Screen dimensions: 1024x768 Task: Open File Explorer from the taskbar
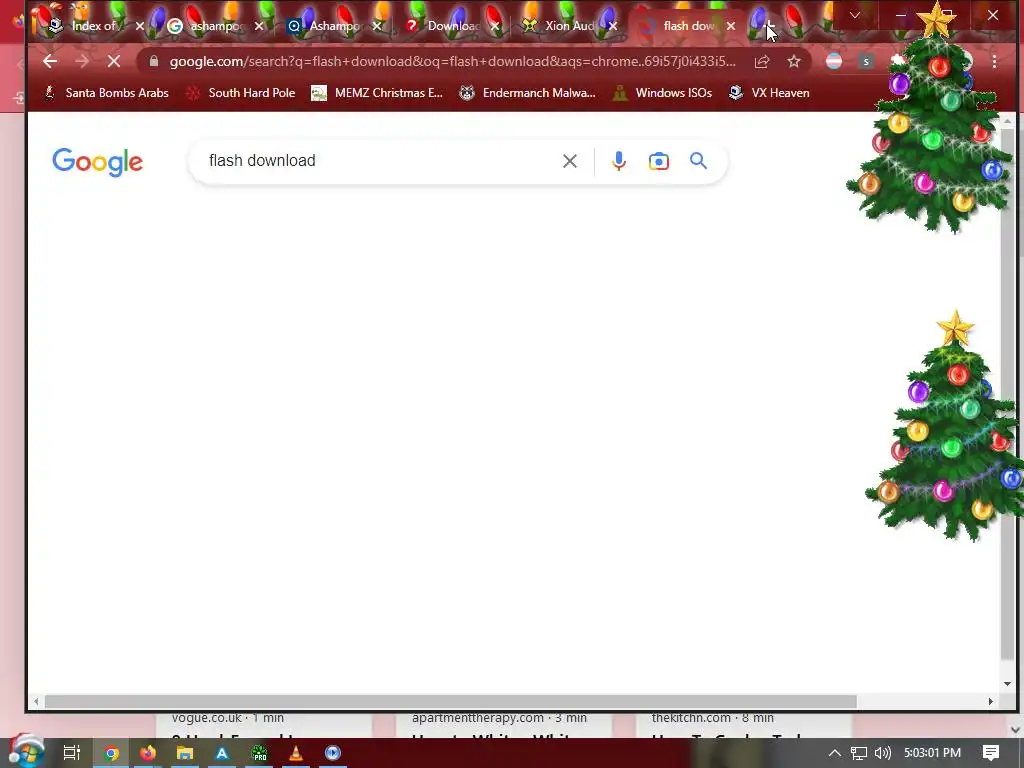[185, 753]
